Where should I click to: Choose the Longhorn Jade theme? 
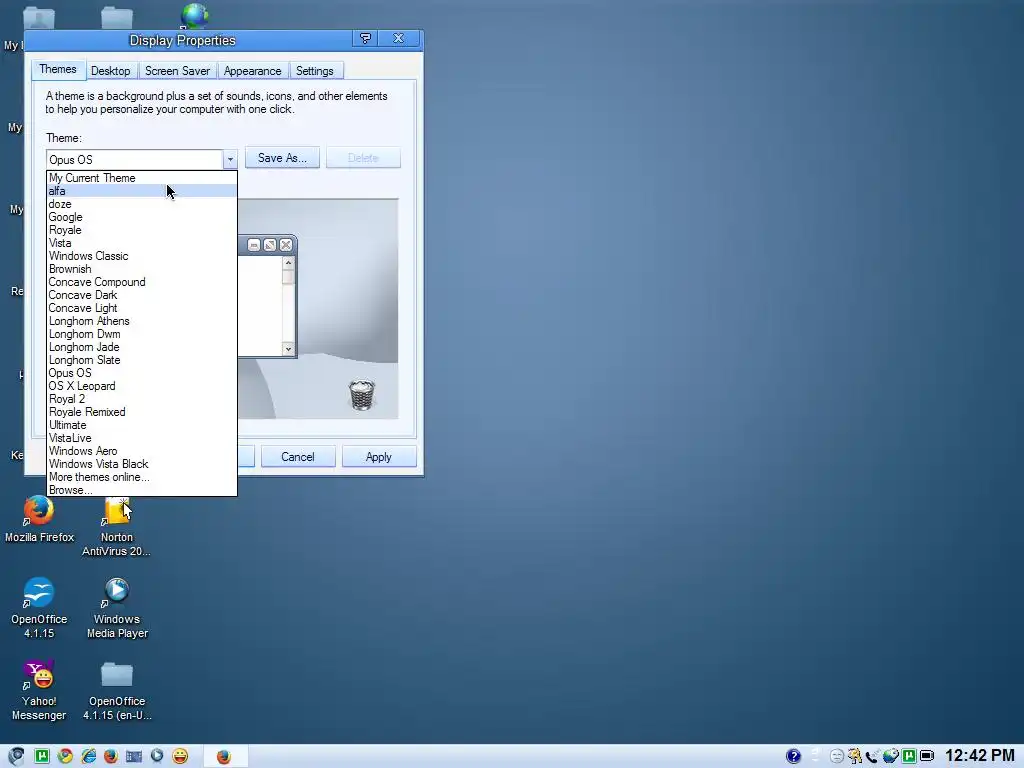pos(142,347)
